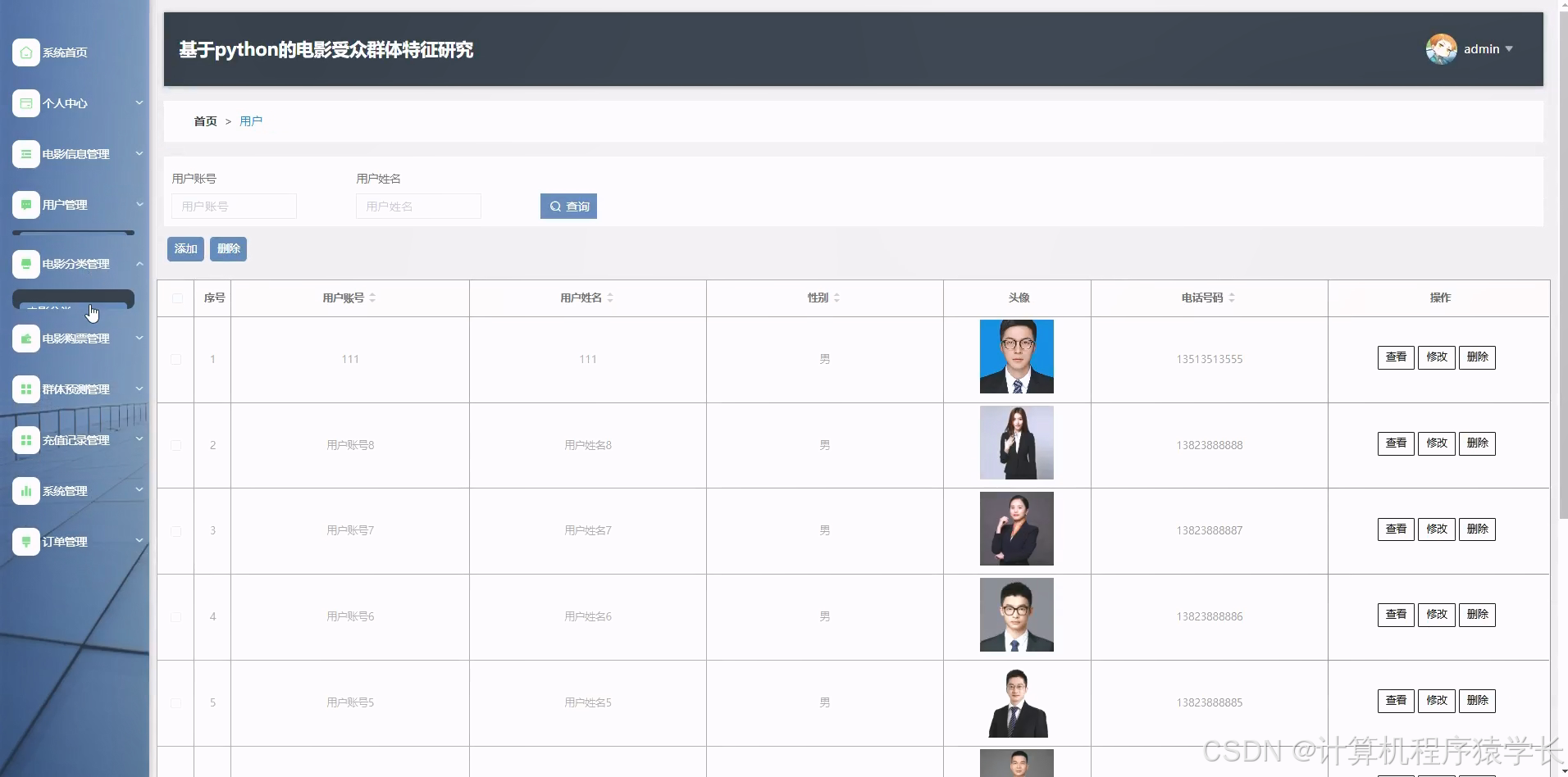Click 查看 for user 111

[x=1396, y=357]
